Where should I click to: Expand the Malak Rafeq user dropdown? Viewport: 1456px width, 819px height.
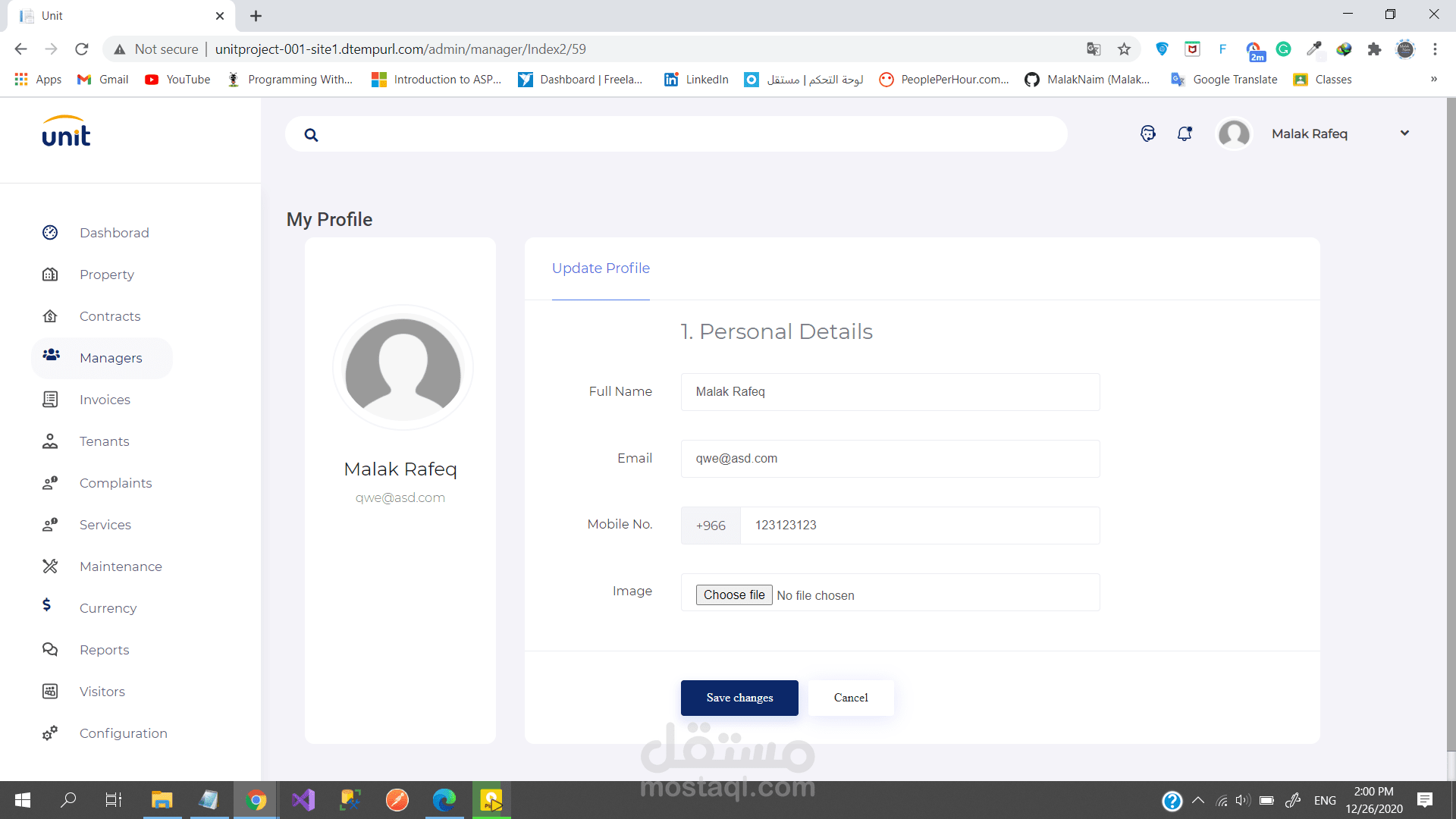1404,133
